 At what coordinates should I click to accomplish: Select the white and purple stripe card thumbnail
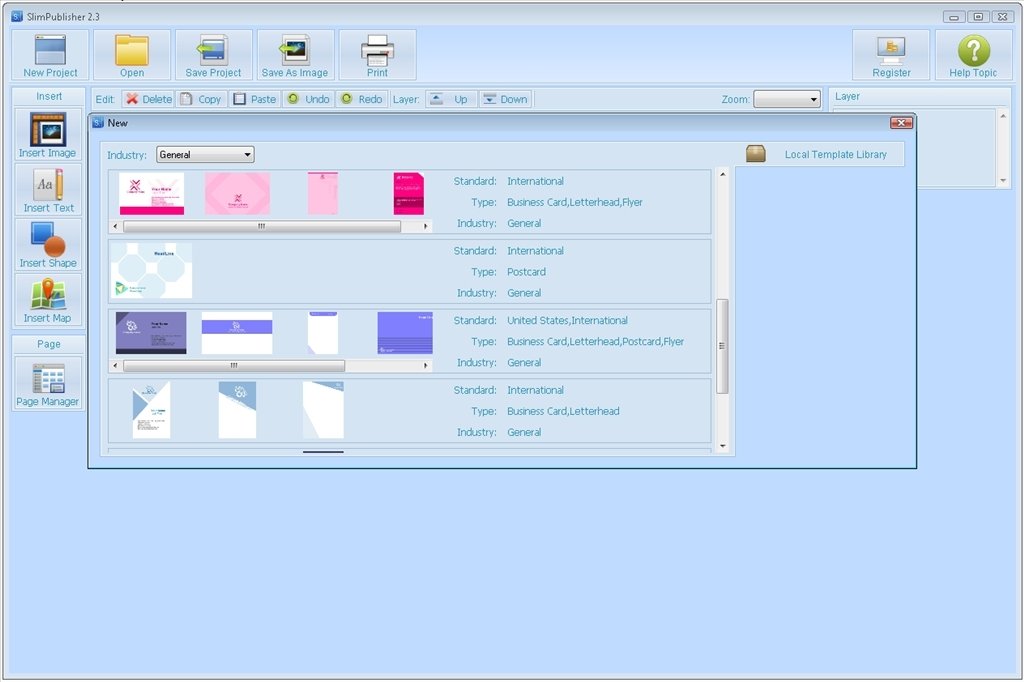237,333
